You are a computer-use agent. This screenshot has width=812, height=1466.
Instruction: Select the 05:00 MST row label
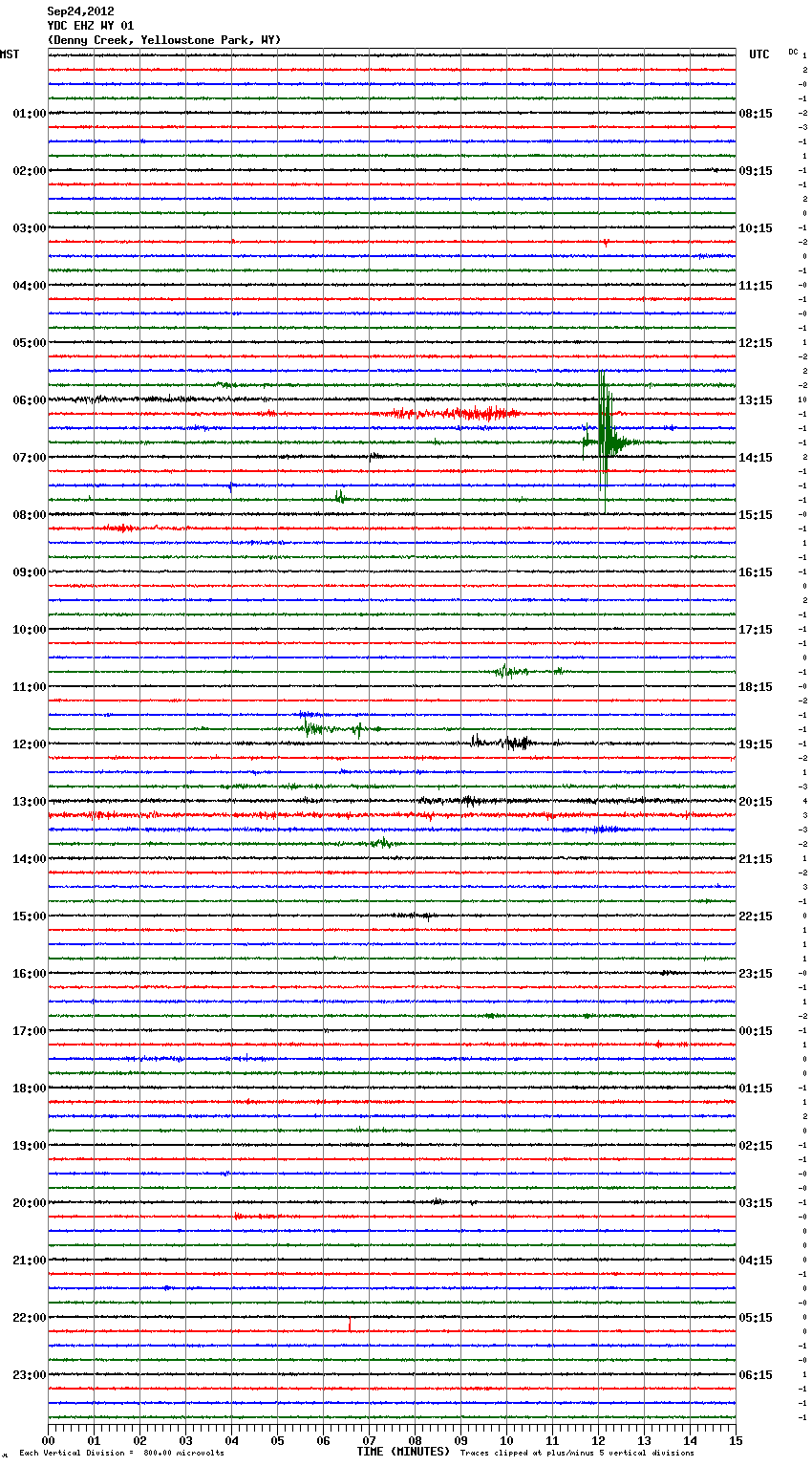(x=30, y=343)
